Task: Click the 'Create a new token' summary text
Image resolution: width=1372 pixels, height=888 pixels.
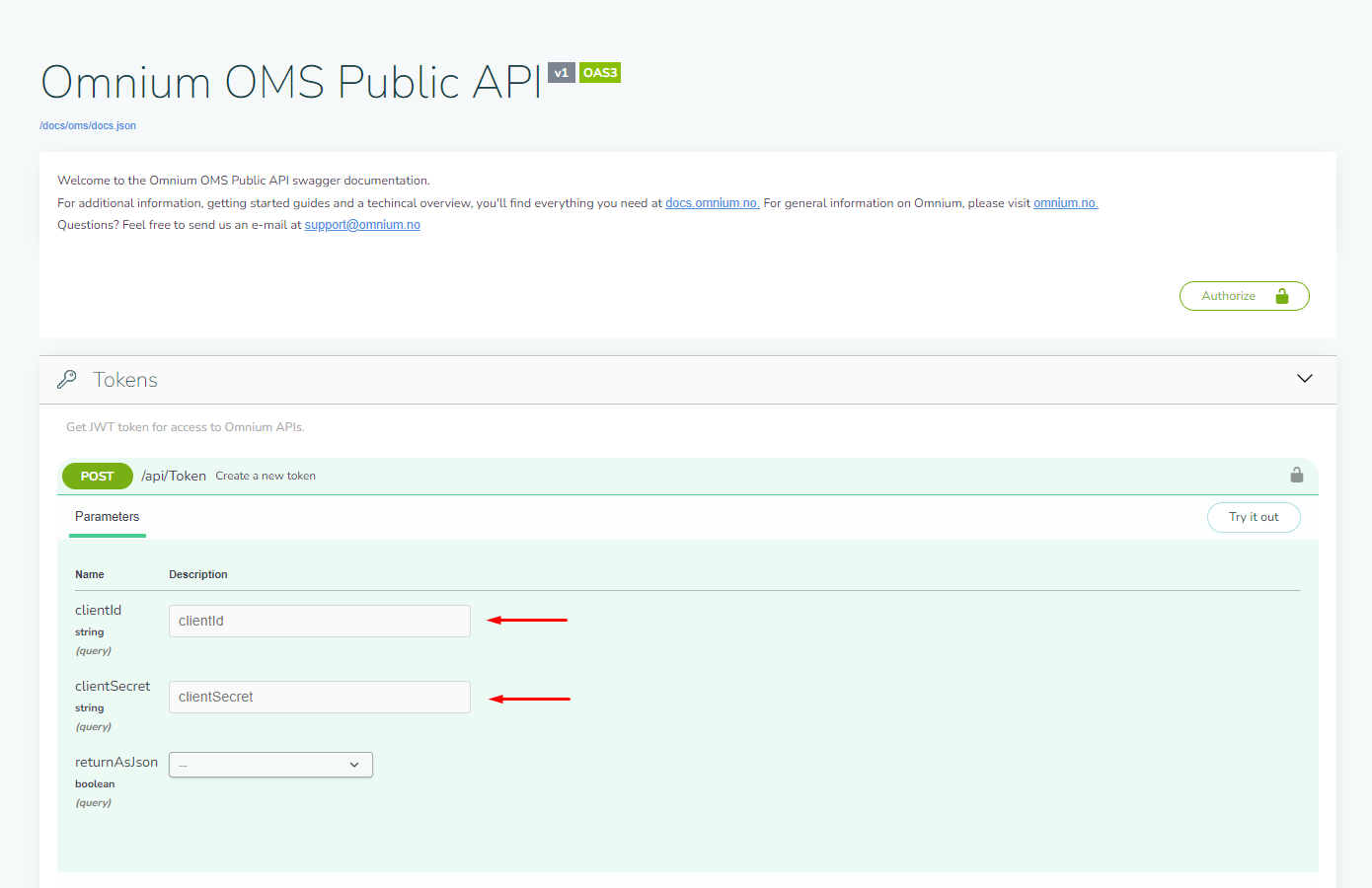Action: pos(266,476)
